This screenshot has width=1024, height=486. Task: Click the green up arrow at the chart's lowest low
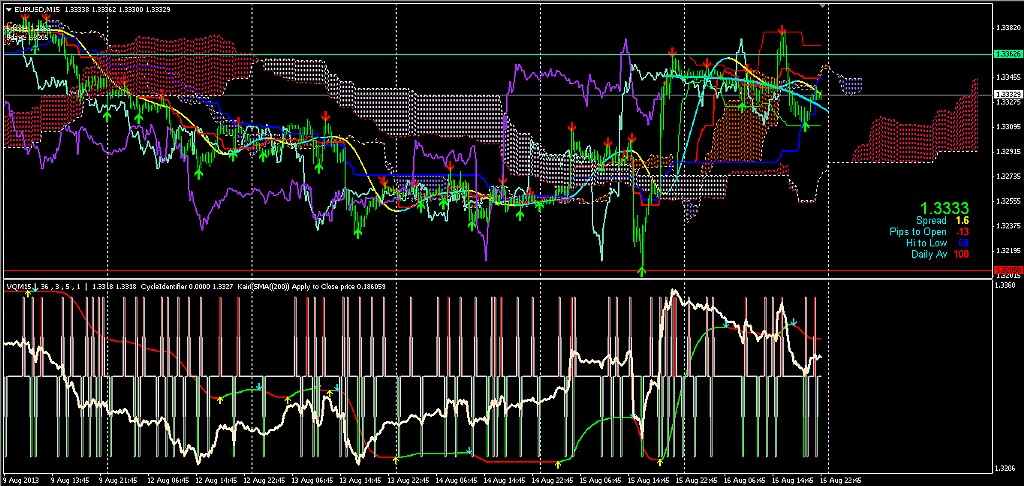click(642, 269)
